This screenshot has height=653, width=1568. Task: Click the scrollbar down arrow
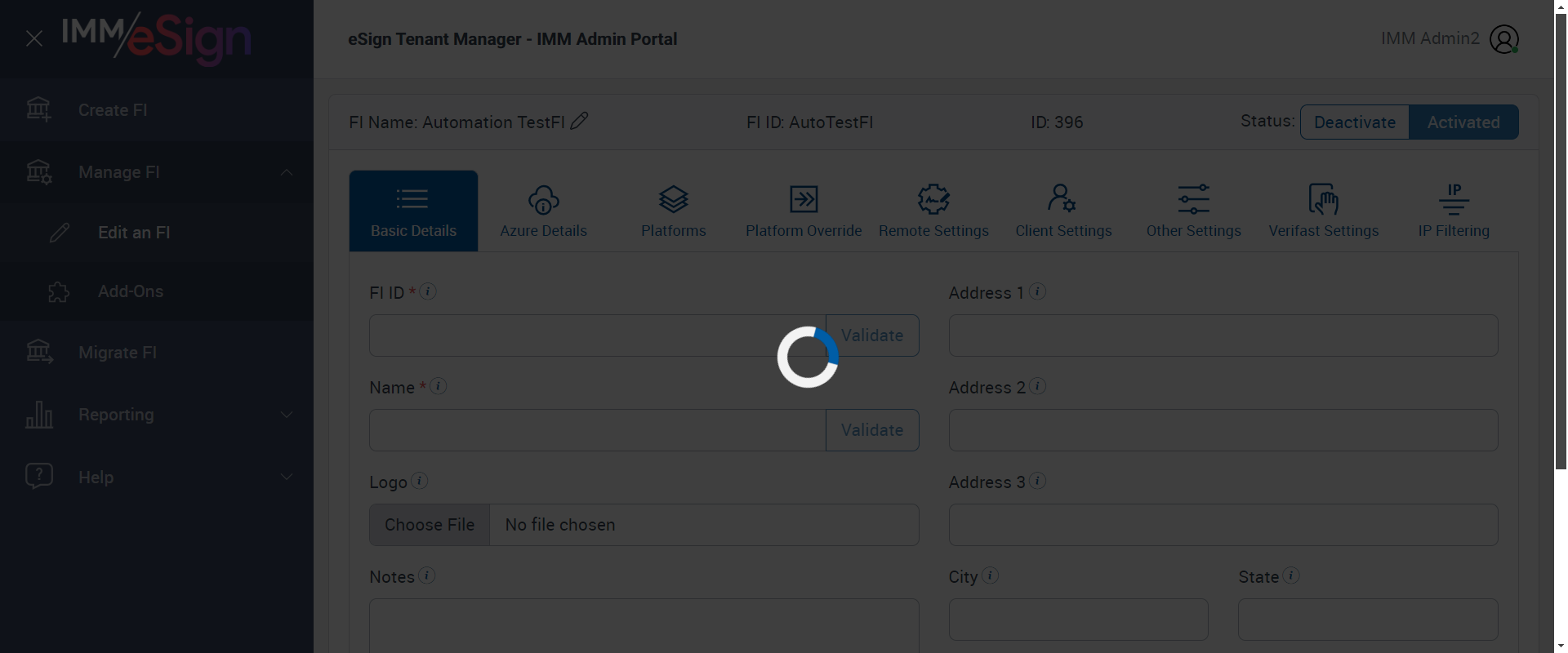tap(1561, 646)
